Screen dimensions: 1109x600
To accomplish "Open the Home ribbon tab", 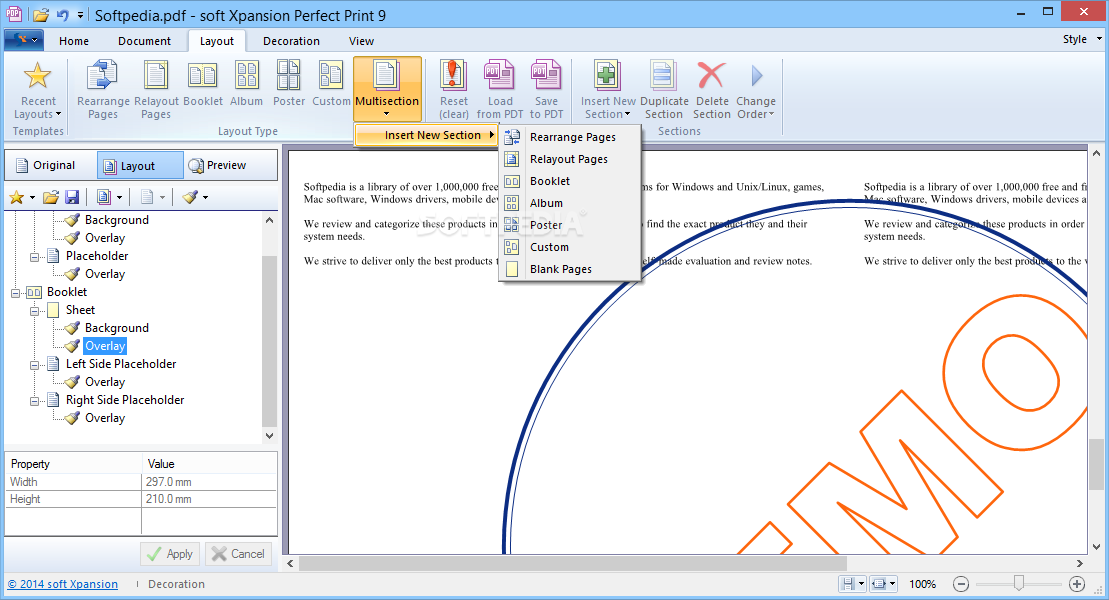I will (x=74, y=41).
